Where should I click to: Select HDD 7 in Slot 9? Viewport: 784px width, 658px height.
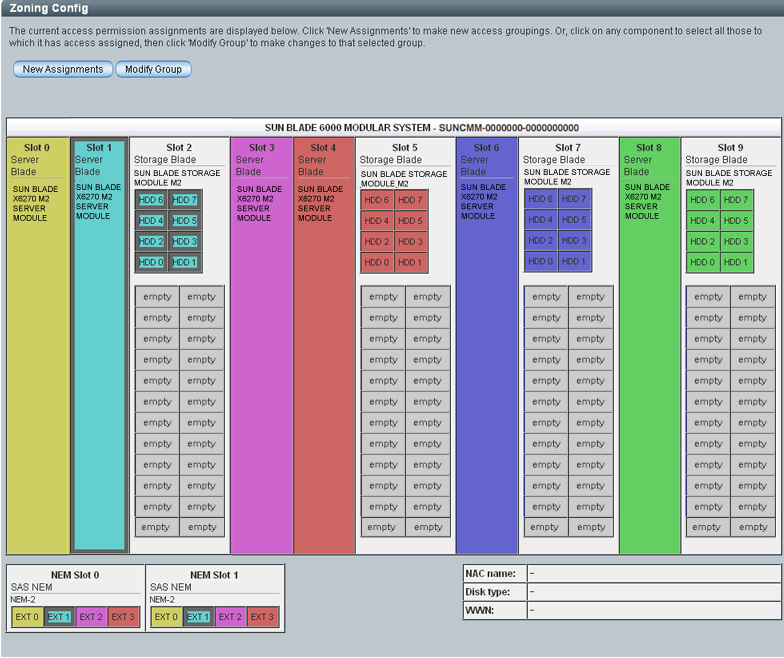pos(736,200)
